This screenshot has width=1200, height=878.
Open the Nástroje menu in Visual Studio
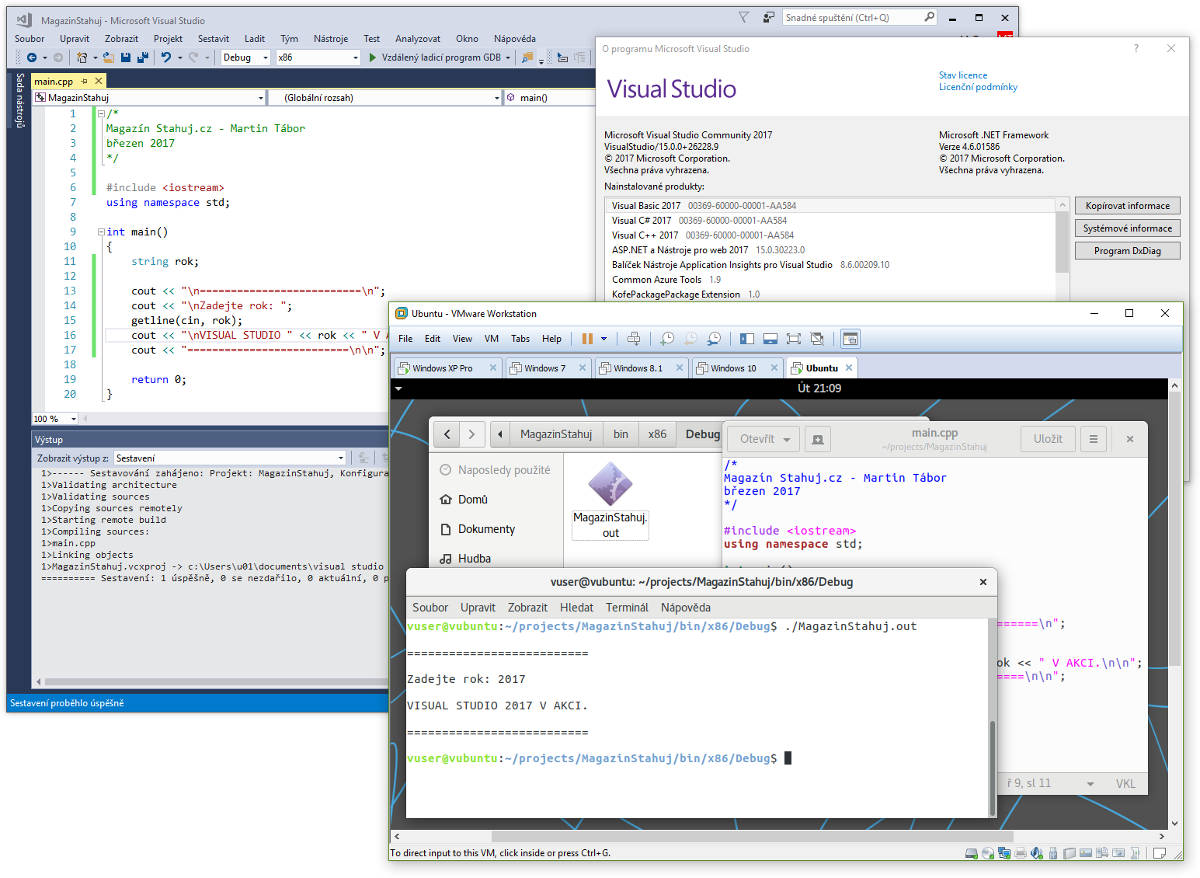point(330,38)
